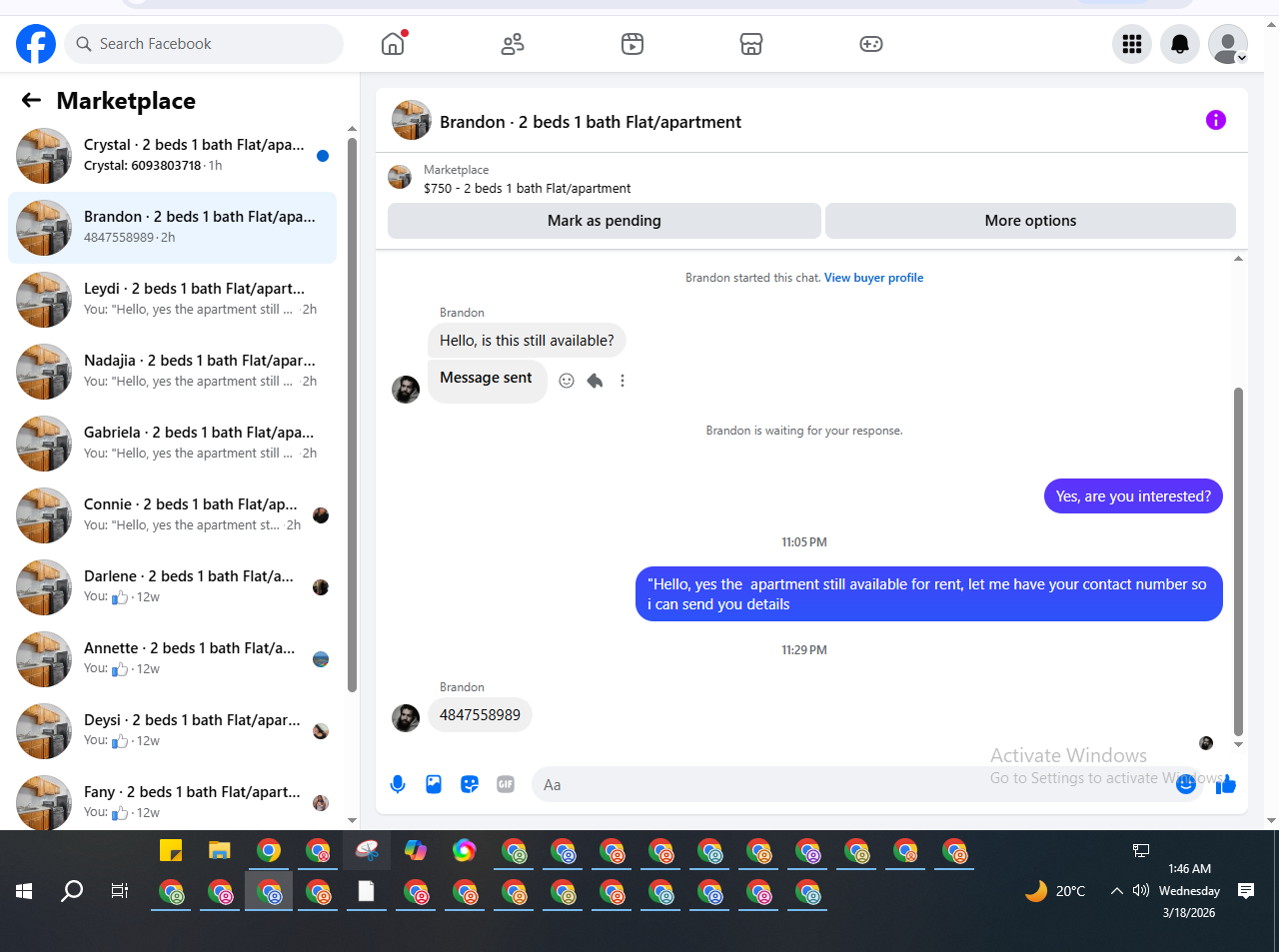Open the Windows notification center
This screenshot has width=1279, height=952.
(1246, 891)
